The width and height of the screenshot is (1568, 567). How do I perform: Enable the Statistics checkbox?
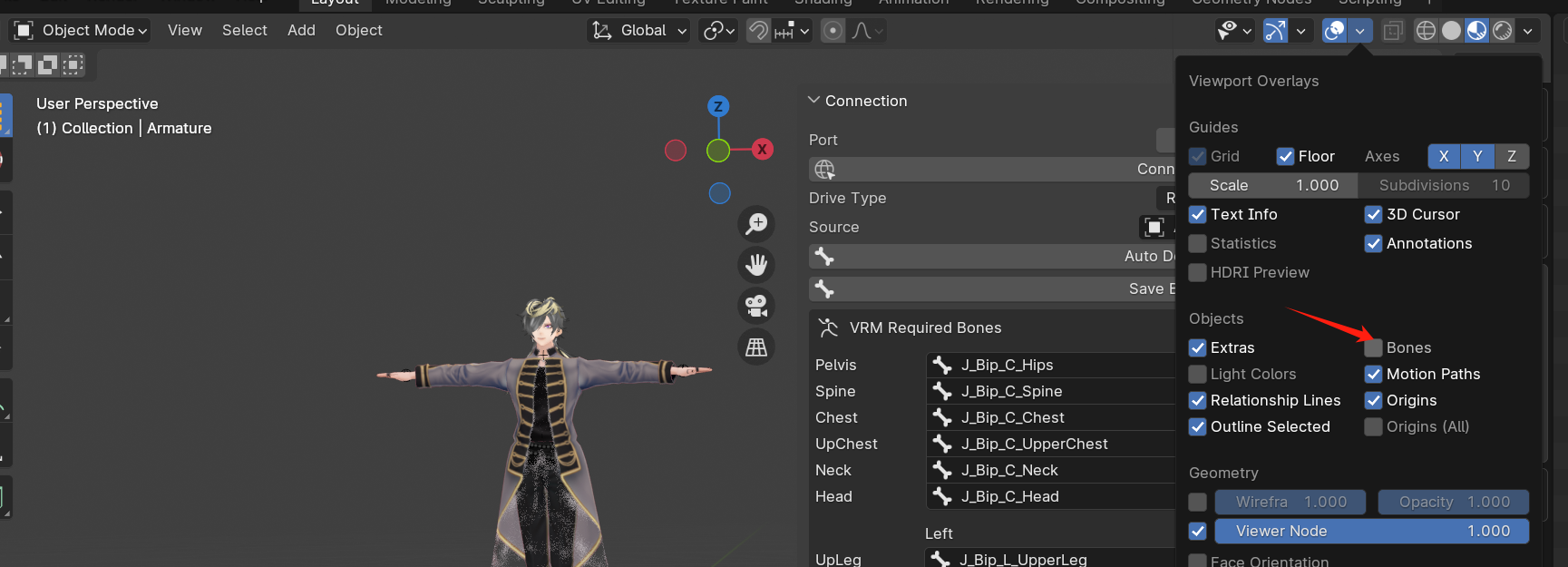[x=1198, y=243]
